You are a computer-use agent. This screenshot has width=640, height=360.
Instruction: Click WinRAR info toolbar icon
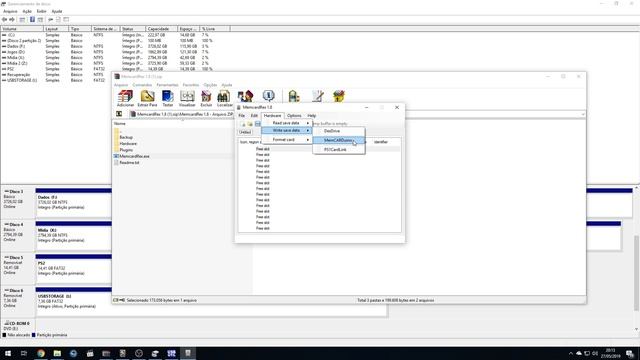point(268,96)
